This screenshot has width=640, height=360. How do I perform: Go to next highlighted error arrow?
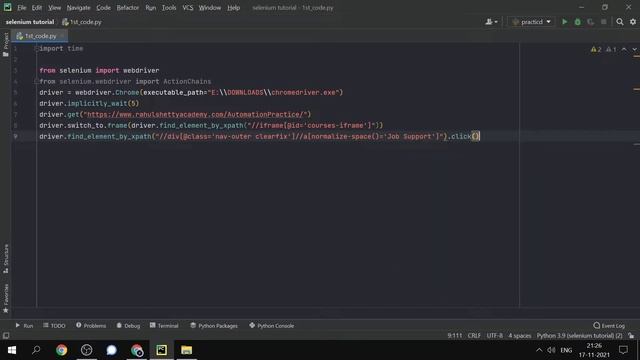click(x=635, y=49)
